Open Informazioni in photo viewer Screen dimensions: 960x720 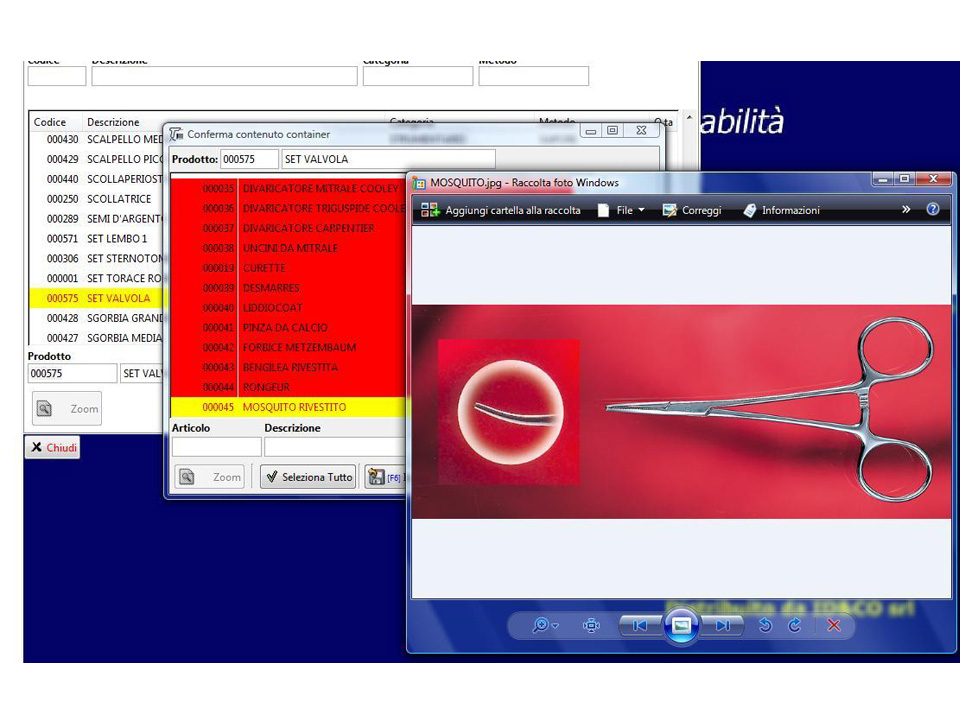781,210
